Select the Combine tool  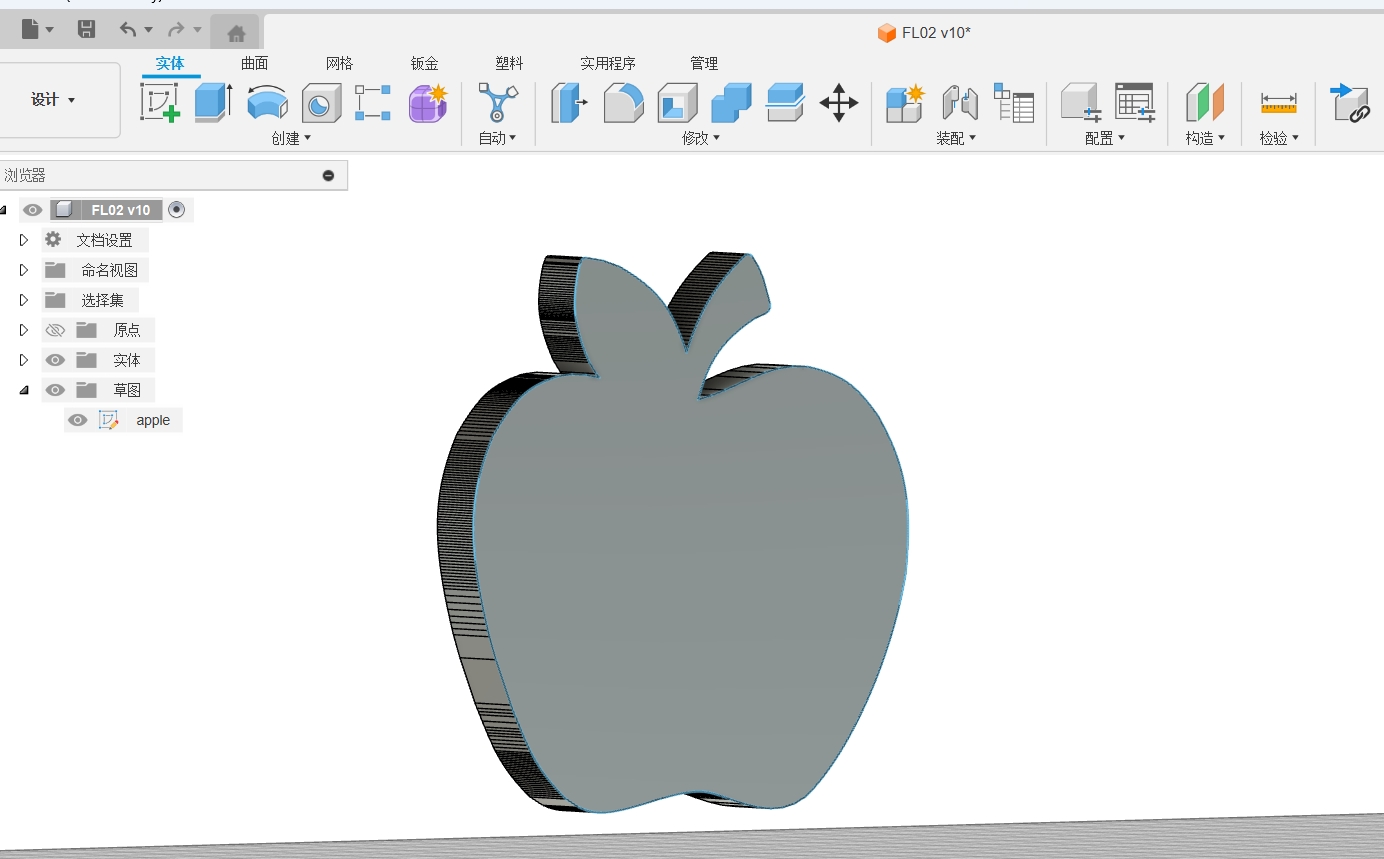[x=731, y=102]
